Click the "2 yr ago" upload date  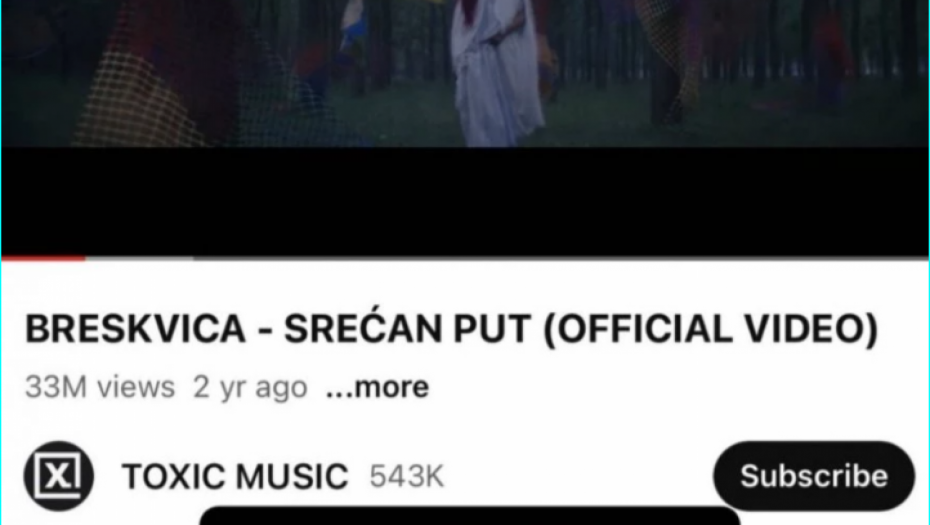tap(250, 387)
